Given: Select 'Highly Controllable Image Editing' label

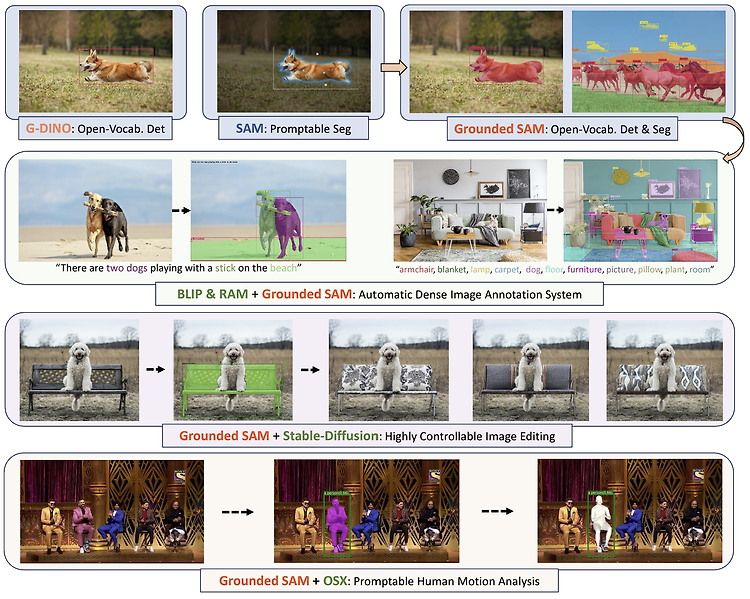Looking at the screenshot, I should point(470,436).
